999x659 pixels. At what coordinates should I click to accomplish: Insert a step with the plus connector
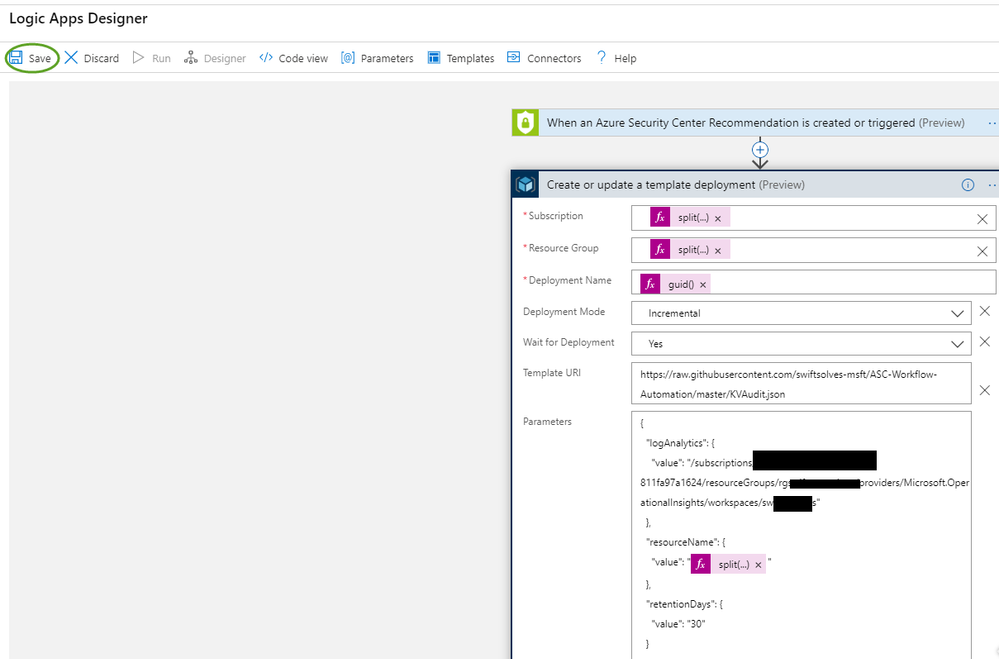tap(760, 150)
